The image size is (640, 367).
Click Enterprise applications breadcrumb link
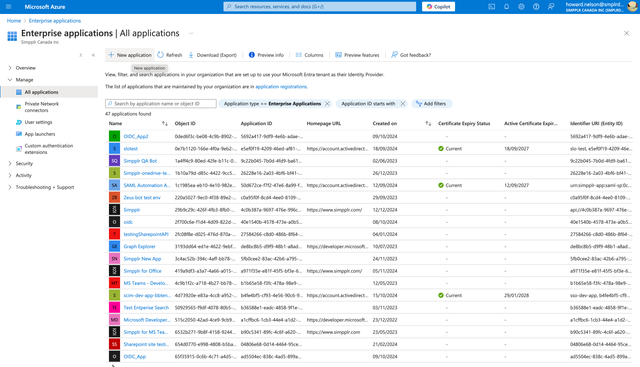tap(55, 21)
